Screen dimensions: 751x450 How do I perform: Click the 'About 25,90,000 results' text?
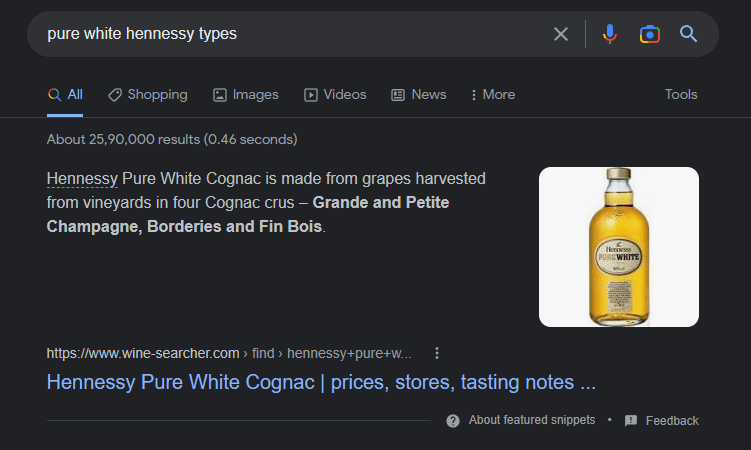pos(172,139)
